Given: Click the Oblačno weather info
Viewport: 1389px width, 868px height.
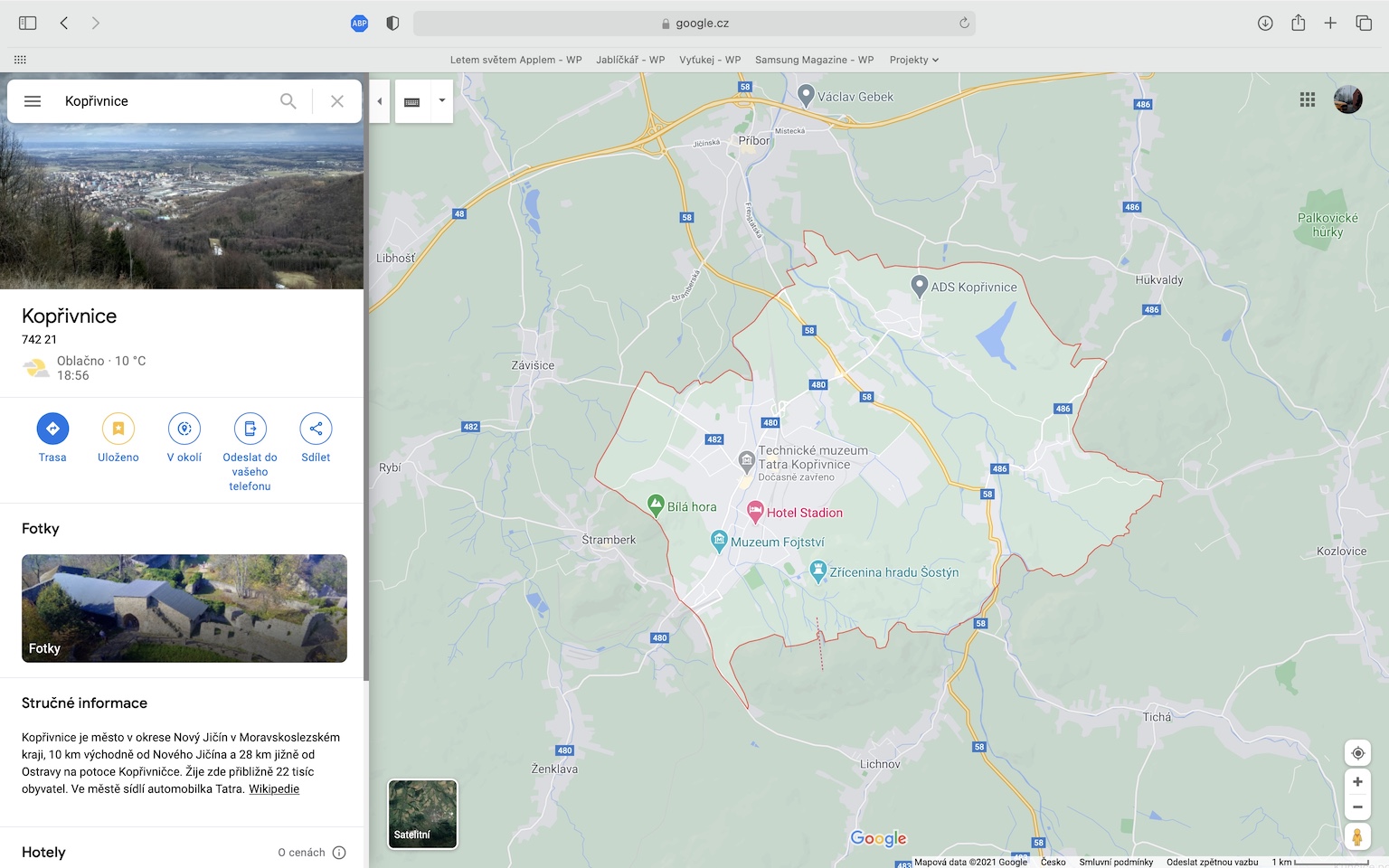Looking at the screenshot, I should [101, 361].
